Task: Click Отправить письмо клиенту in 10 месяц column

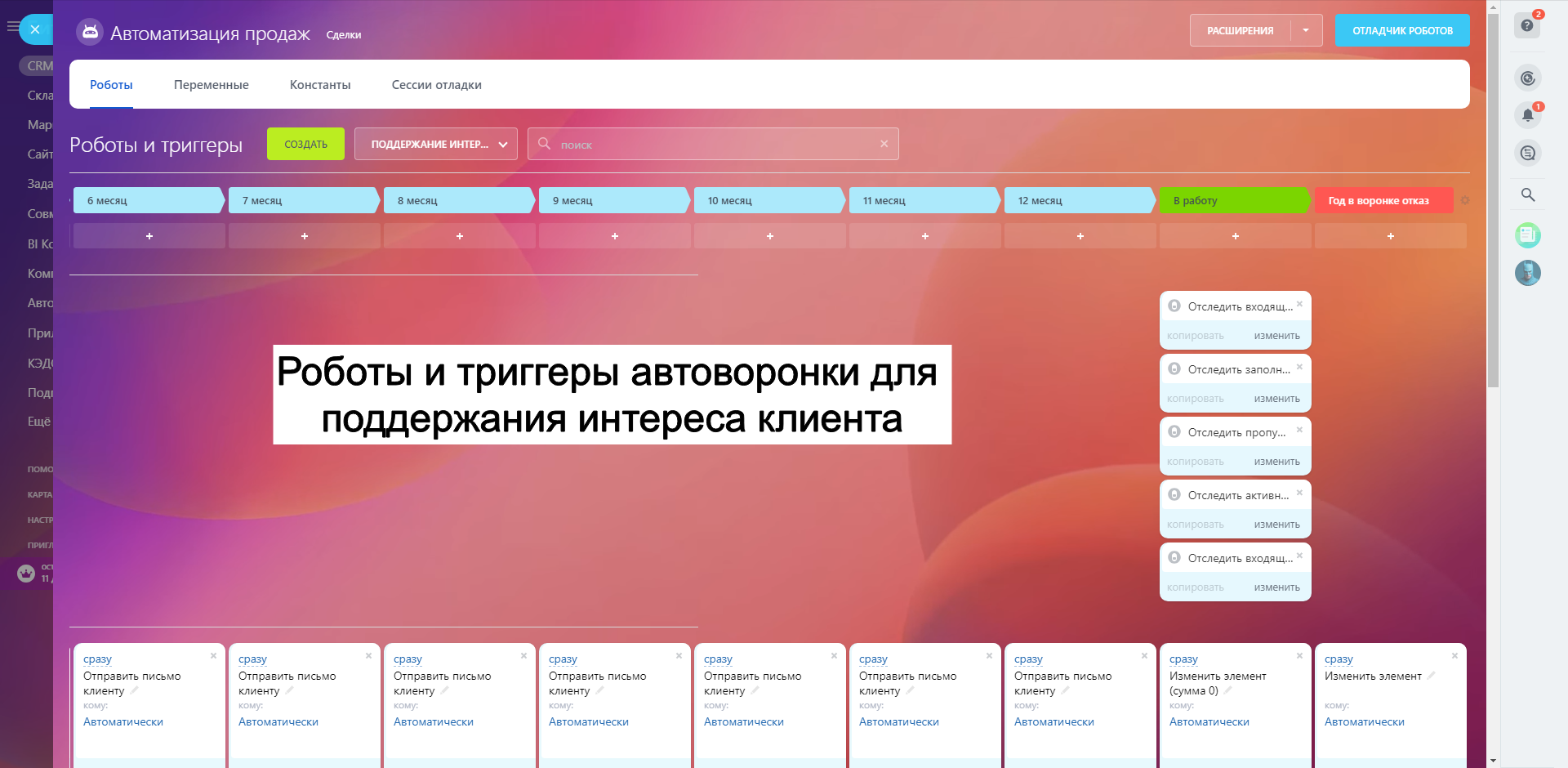Action: click(752, 683)
